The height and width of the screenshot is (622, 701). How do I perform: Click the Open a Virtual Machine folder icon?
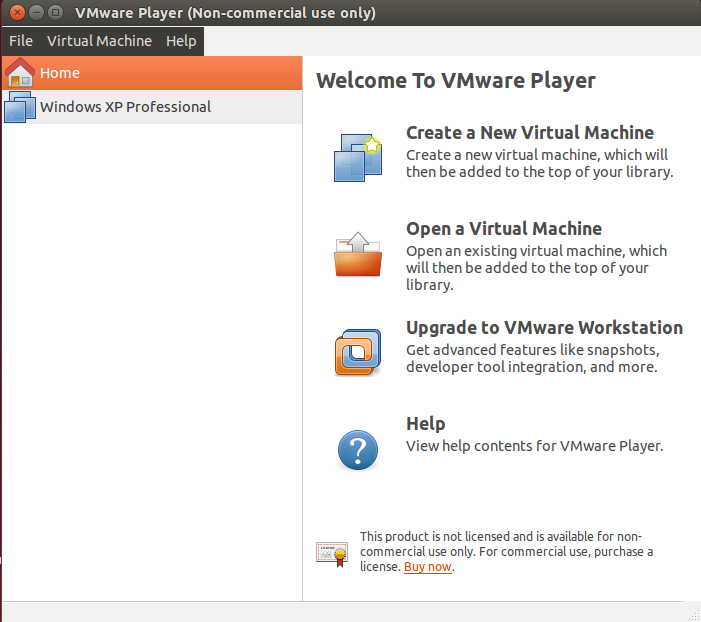click(357, 254)
